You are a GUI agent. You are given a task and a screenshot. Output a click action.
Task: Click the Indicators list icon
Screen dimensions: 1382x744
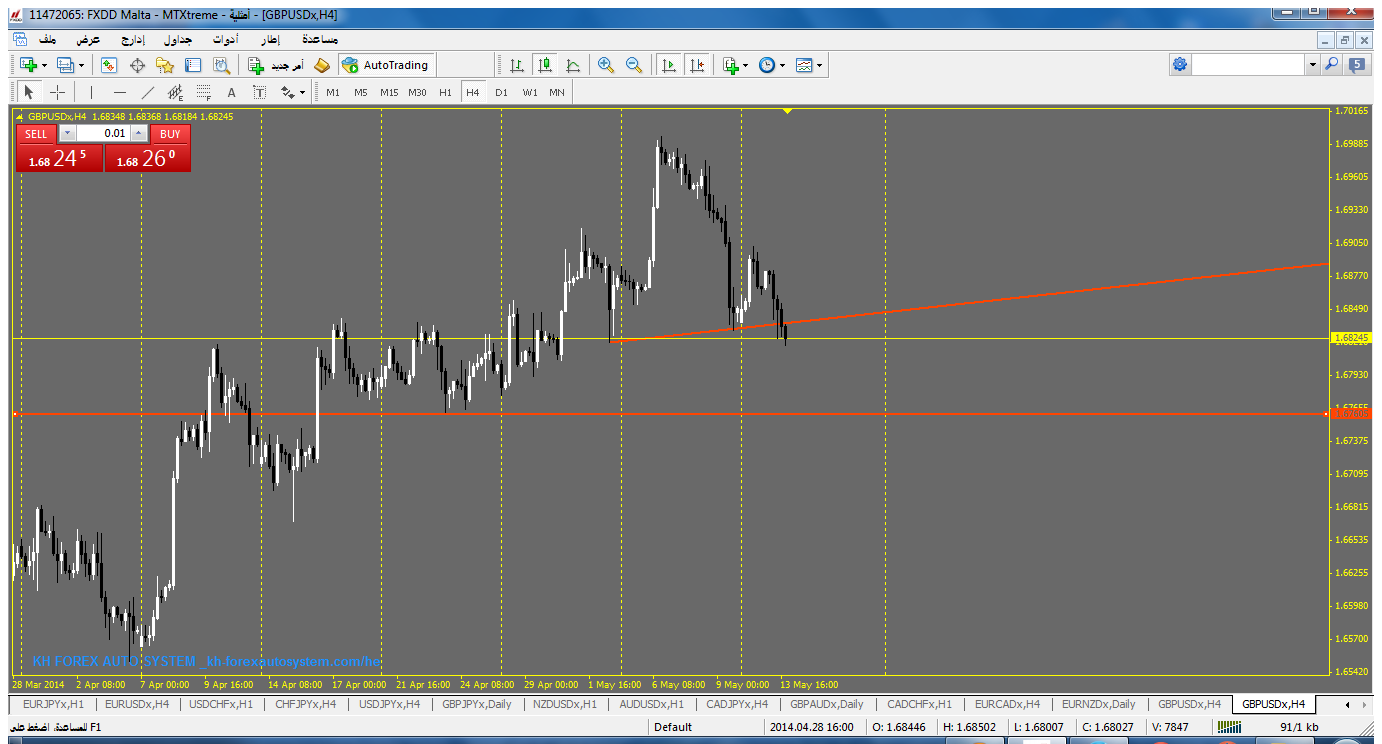pyautogui.click(x=730, y=65)
